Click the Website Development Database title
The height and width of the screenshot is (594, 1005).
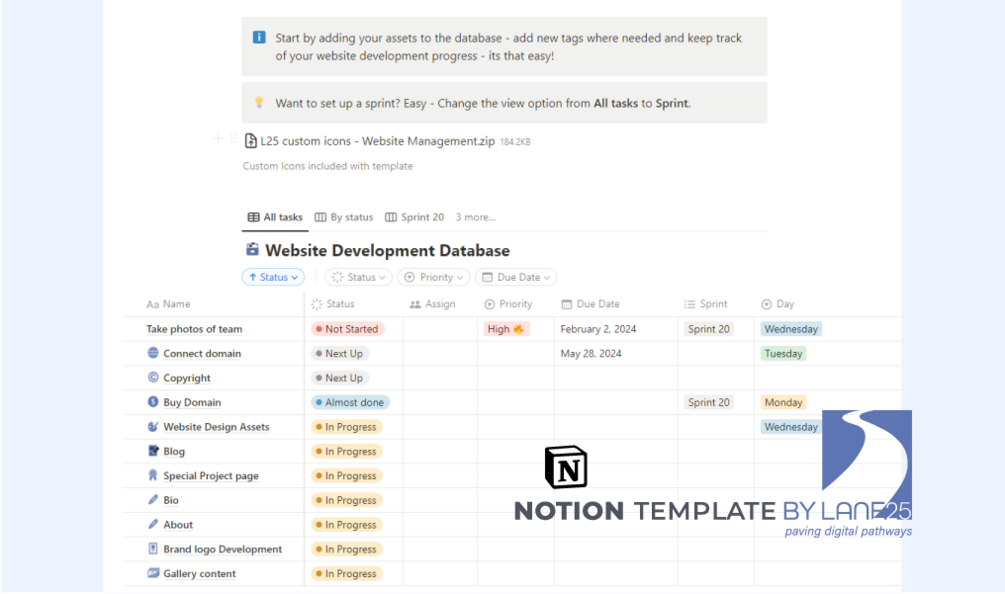[387, 250]
